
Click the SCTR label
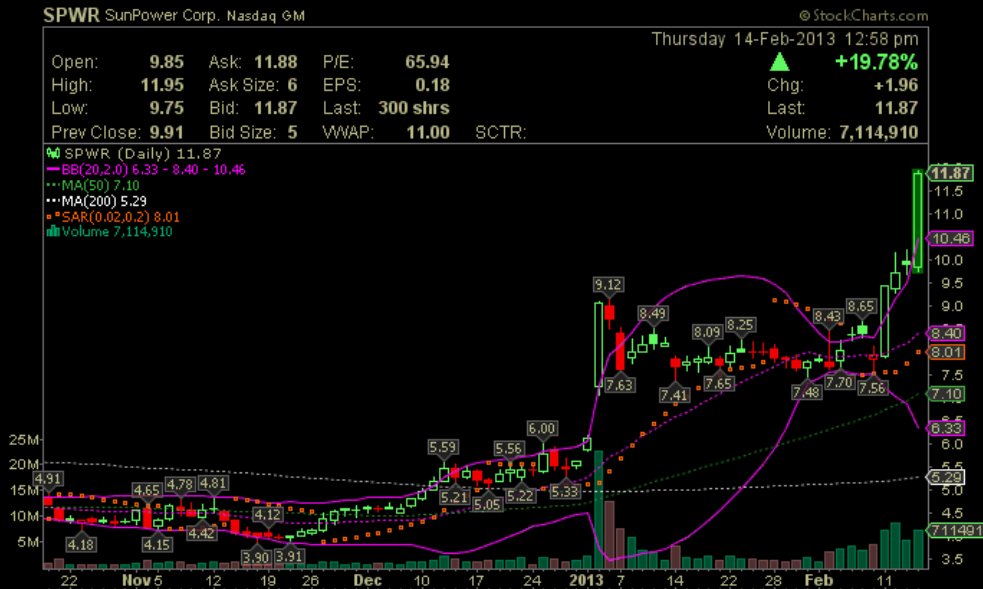(x=500, y=132)
